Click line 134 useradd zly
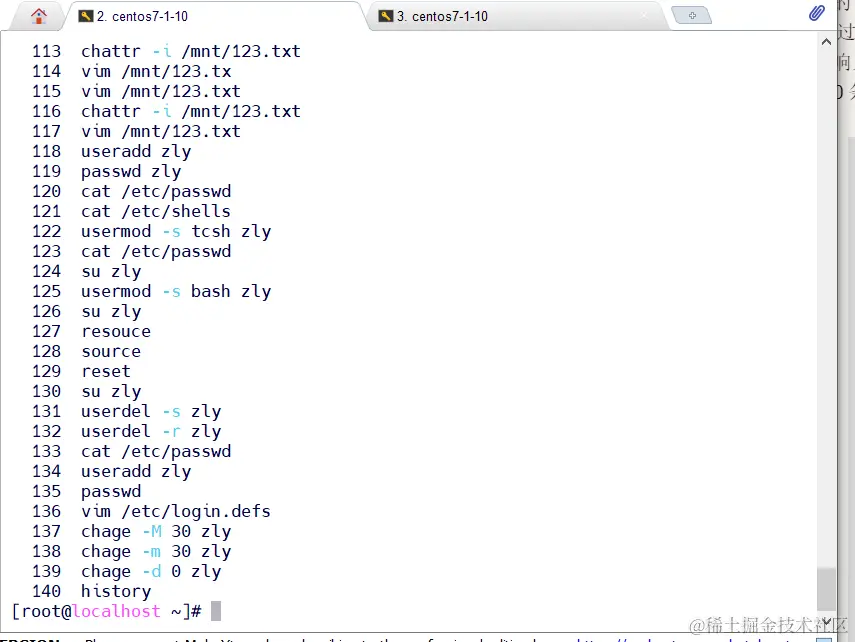 [x=112, y=471]
